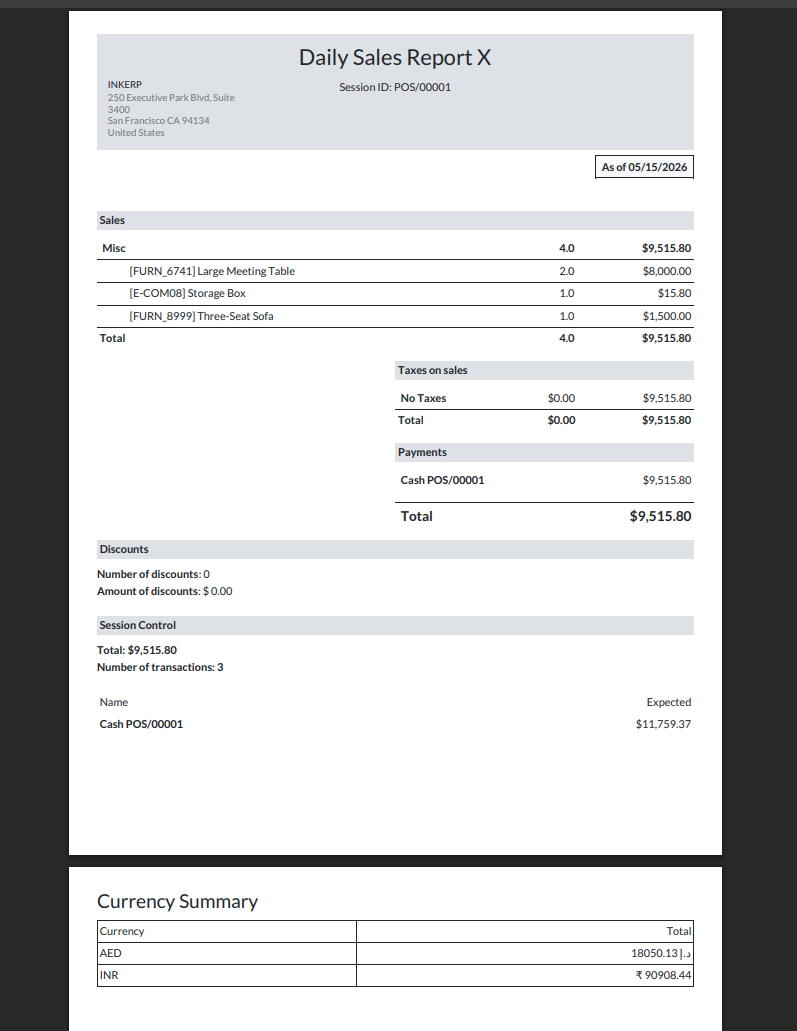Click the United States address line
This screenshot has height=1031, width=797.
click(x=136, y=132)
